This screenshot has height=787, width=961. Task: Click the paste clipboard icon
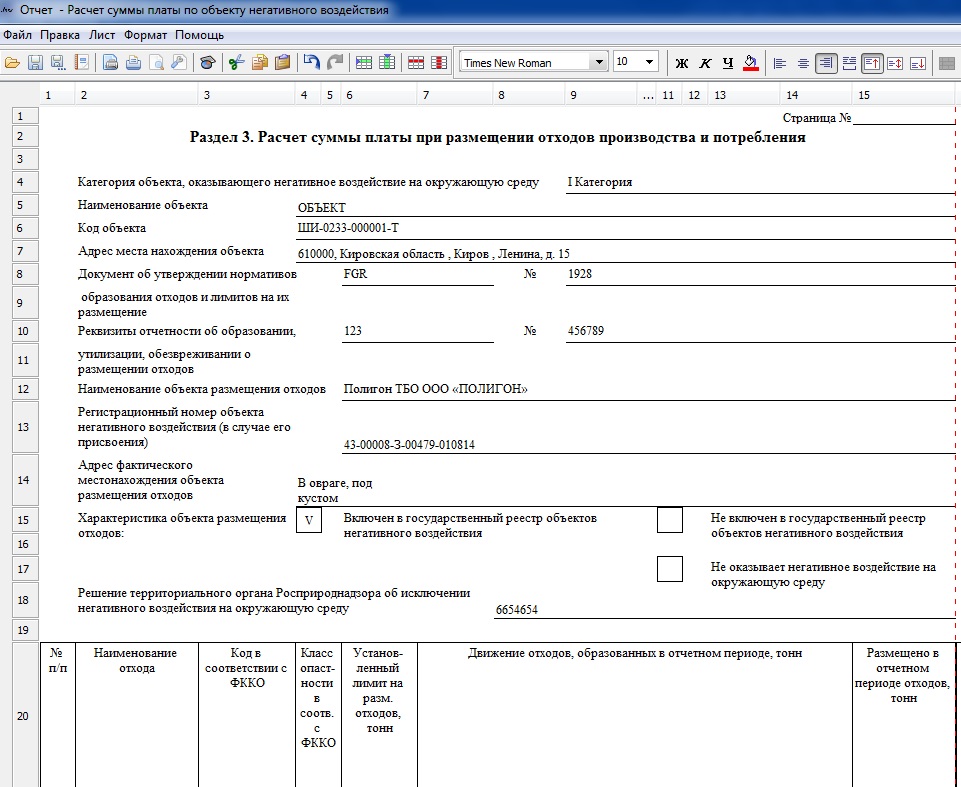pyautogui.click(x=283, y=62)
